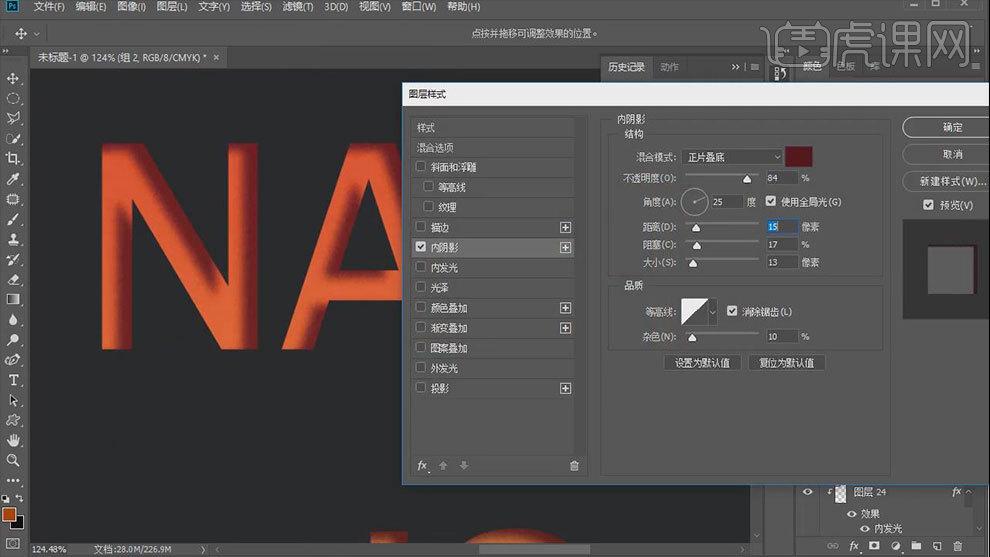Select the Crop tool
This screenshot has width=990, height=557.
point(13,159)
